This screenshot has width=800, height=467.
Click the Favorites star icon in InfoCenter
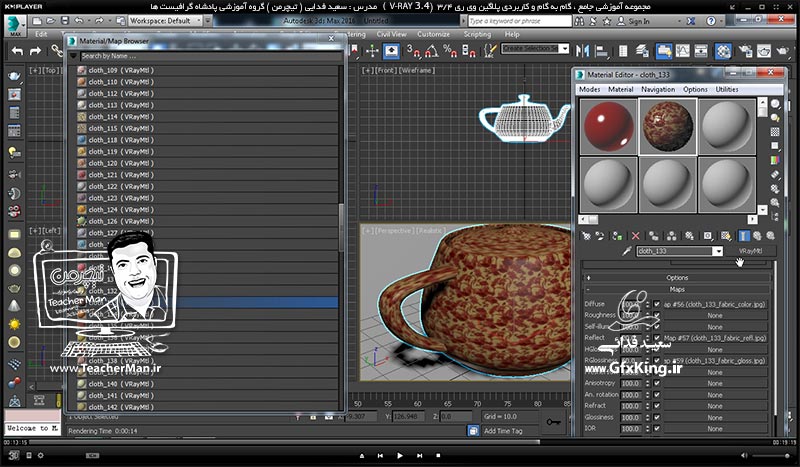point(607,21)
